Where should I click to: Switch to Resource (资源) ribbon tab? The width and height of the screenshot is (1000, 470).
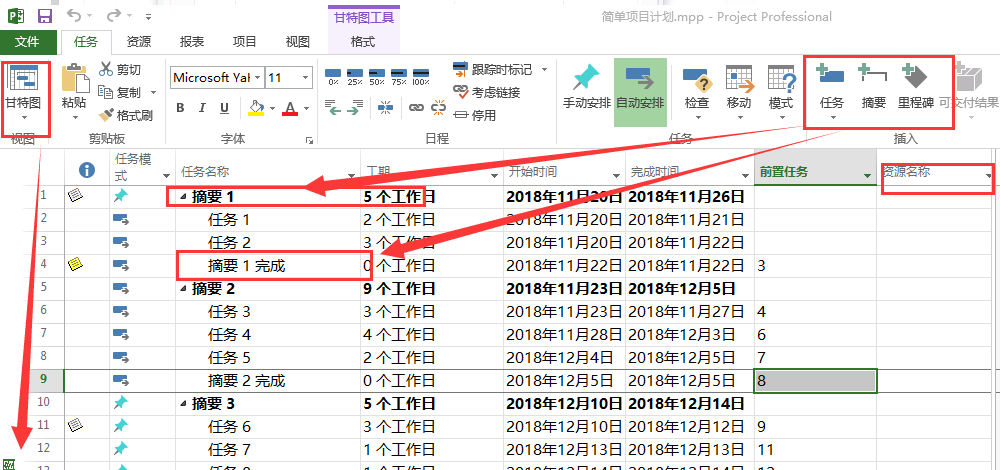click(x=138, y=42)
